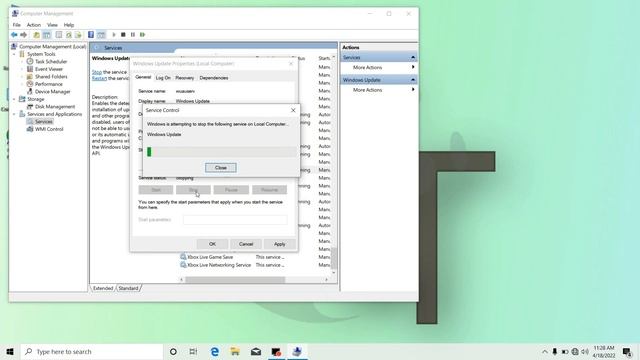The width and height of the screenshot is (640, 360).
Task: Expand the Event Viewer tree node
Action: [22, 69]
